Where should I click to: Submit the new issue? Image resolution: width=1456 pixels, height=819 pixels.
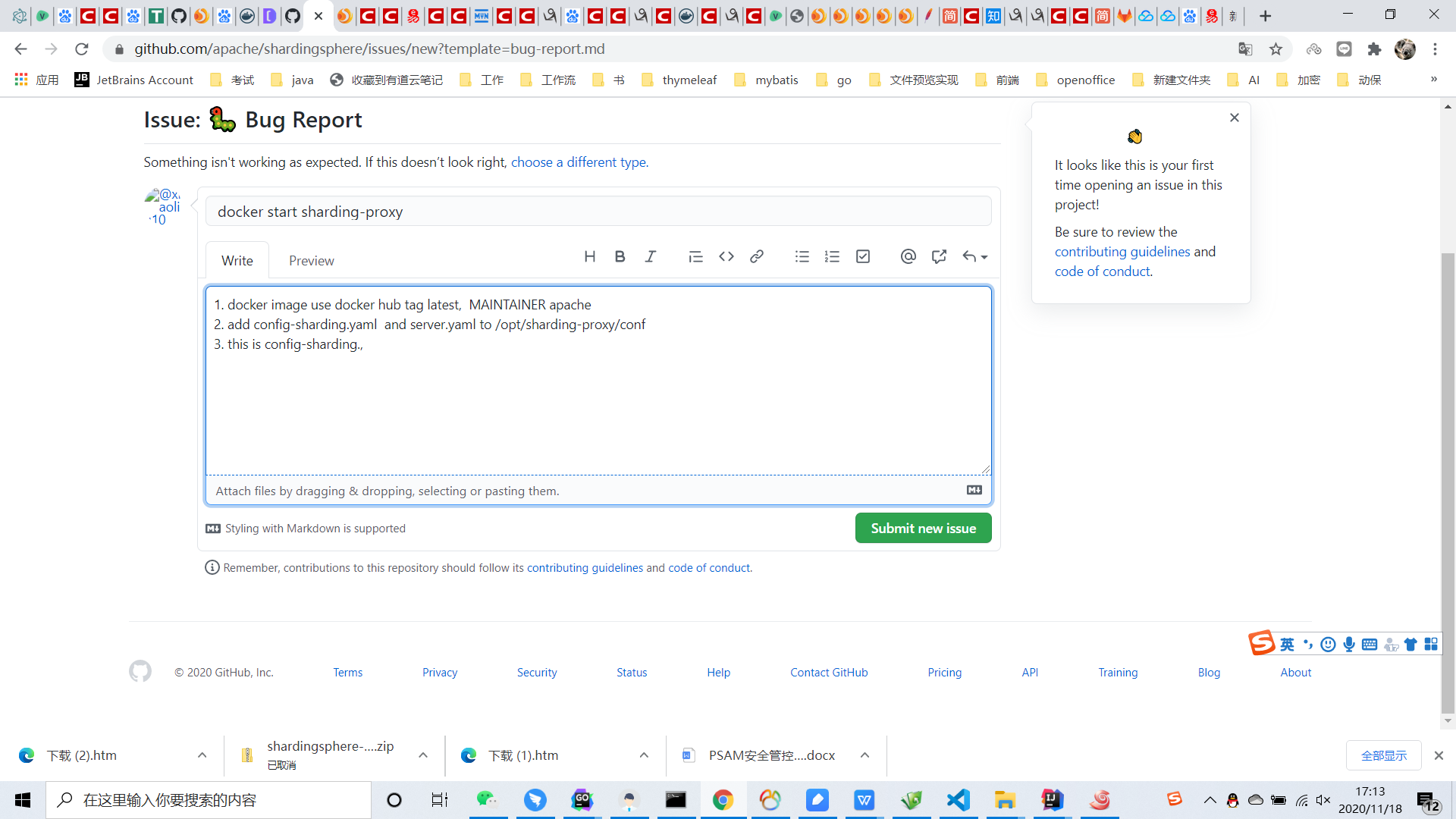coord(923,528)
